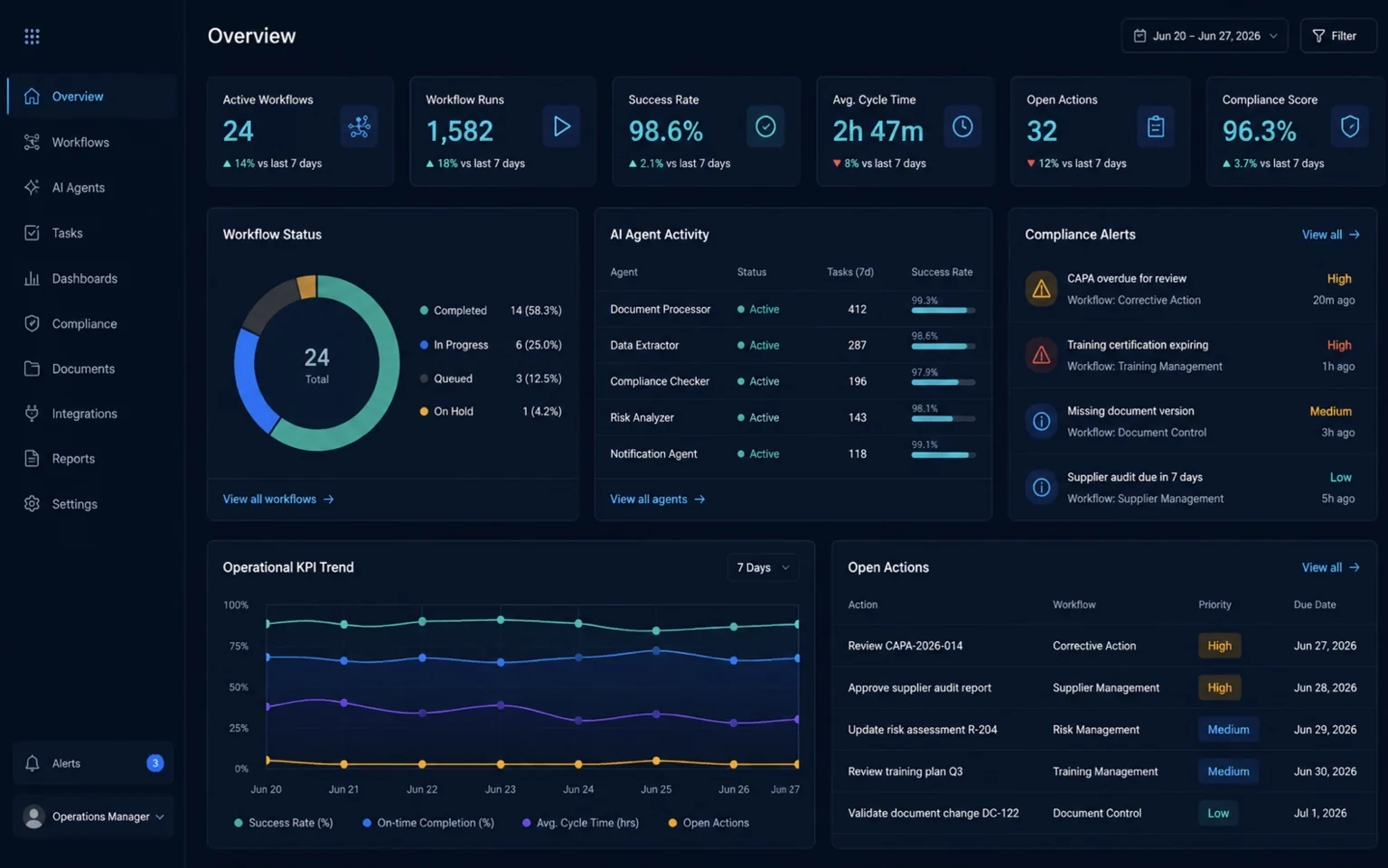Click the Documents folder icon
1388x868 pixels.
tap(32, 369)
